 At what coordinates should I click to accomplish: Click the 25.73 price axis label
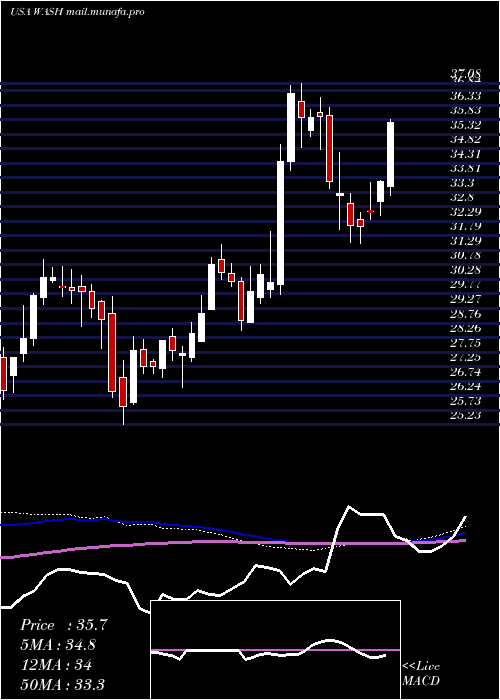coord(466,401)
